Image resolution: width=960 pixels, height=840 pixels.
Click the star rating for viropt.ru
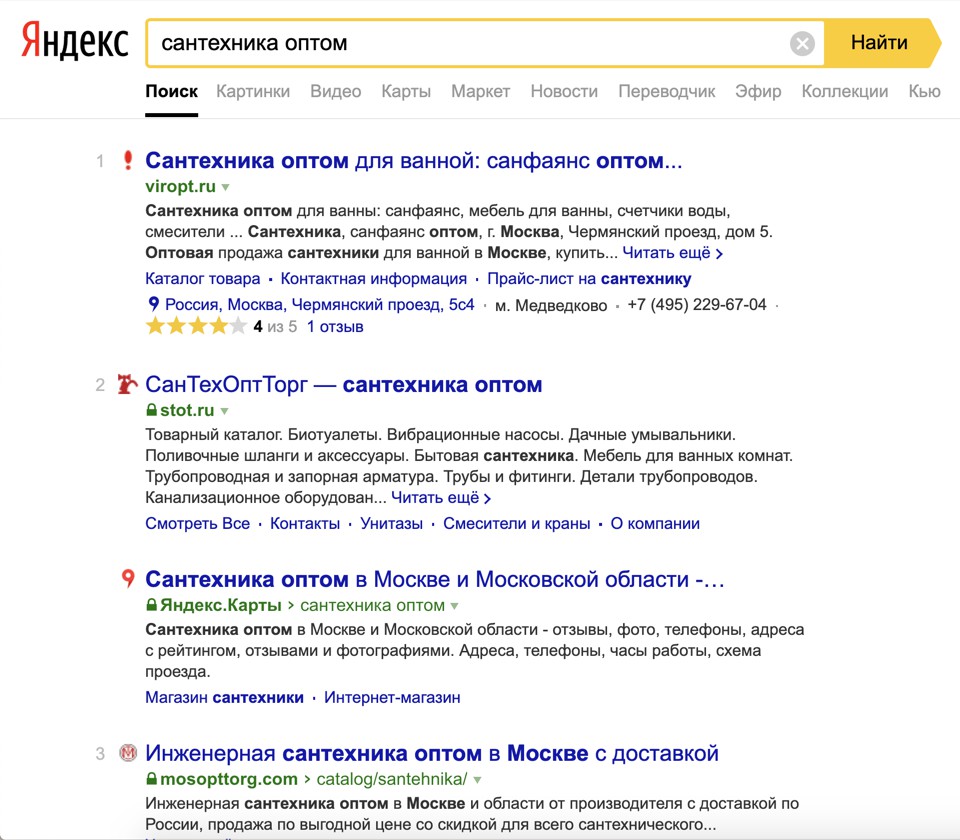coord(196,326)
